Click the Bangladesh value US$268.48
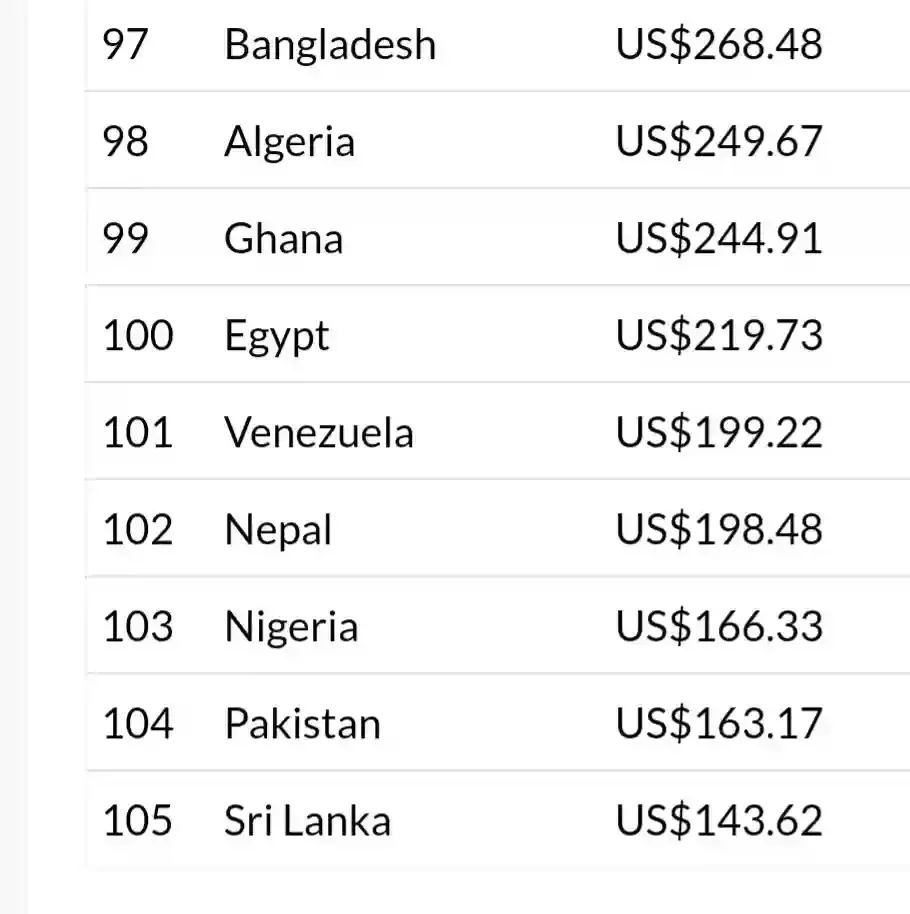Viewport: 910px width, 914px height. (x=719, y=44)
